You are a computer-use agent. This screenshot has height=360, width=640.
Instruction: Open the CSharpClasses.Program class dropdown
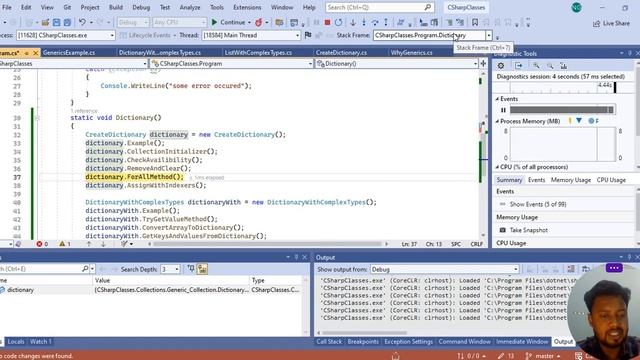click(231, 64)
